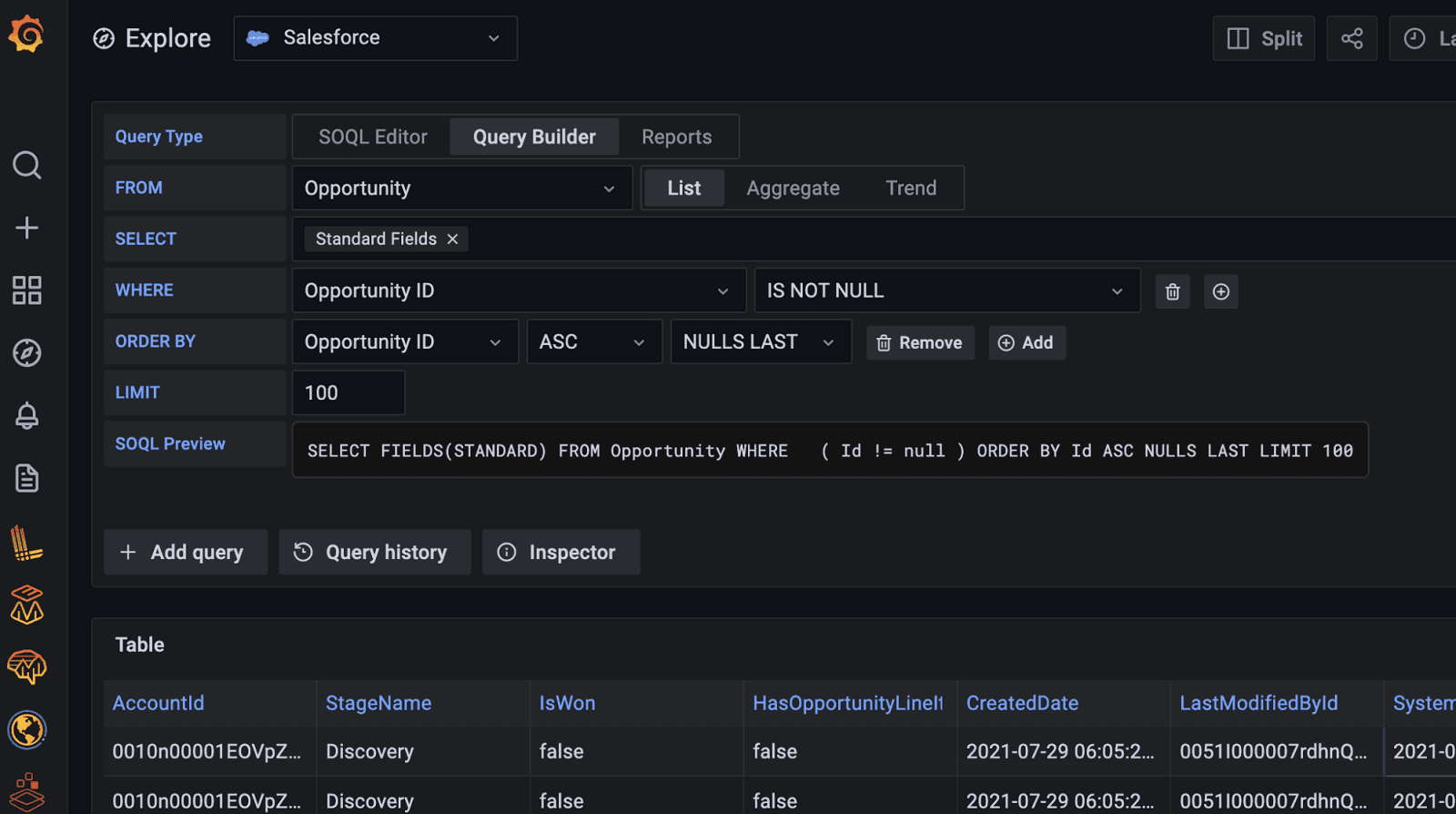
Task: Open Alerting bell icon in sidebar
Action: coord(27,415)
